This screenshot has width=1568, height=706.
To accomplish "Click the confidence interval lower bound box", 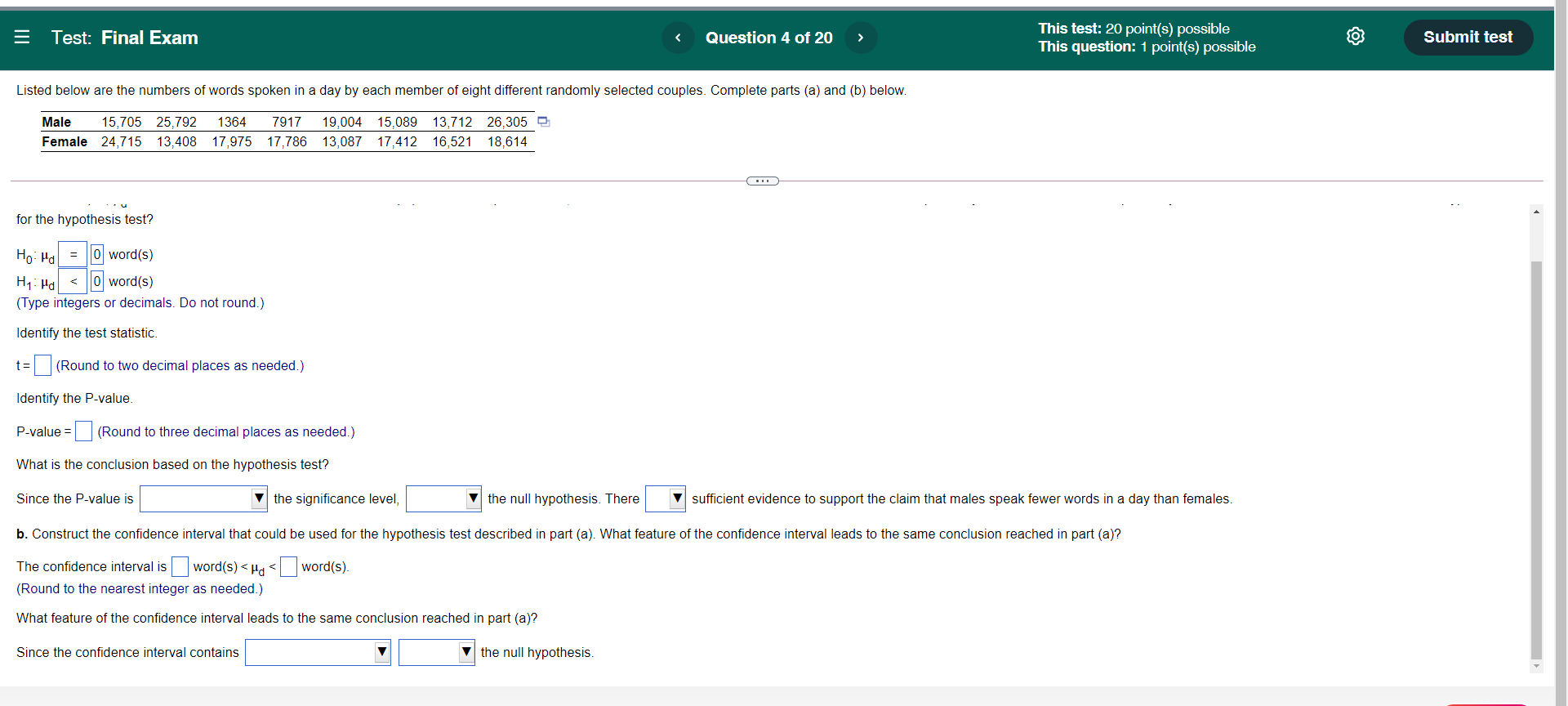I will [x=180, y=566].
